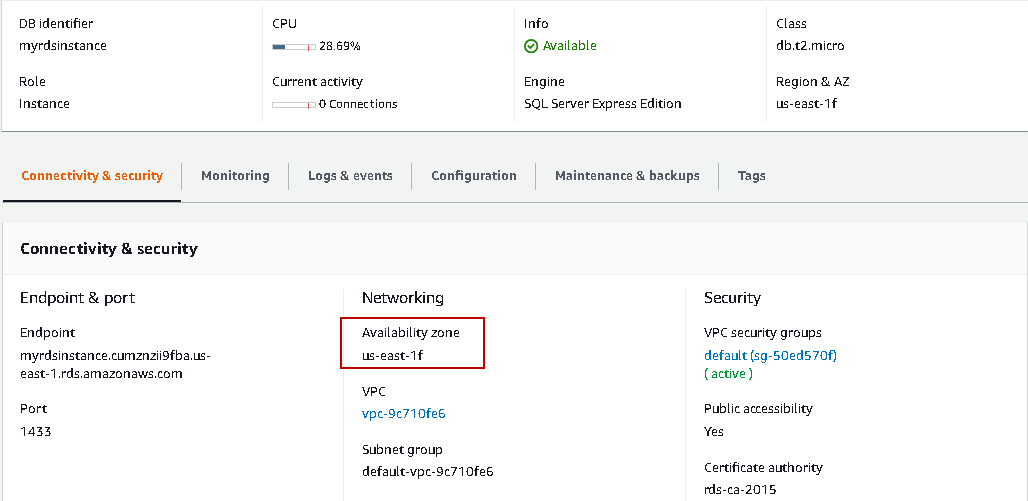The width and height of the screenshot is (1028, 501).
Task: Click the CPU usage bar
Action: point(294,46)
